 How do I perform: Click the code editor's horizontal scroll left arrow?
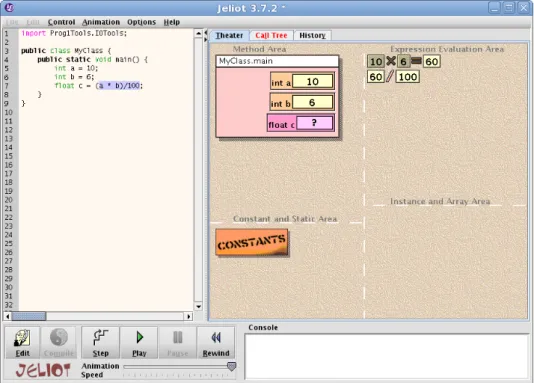[7, 316]
